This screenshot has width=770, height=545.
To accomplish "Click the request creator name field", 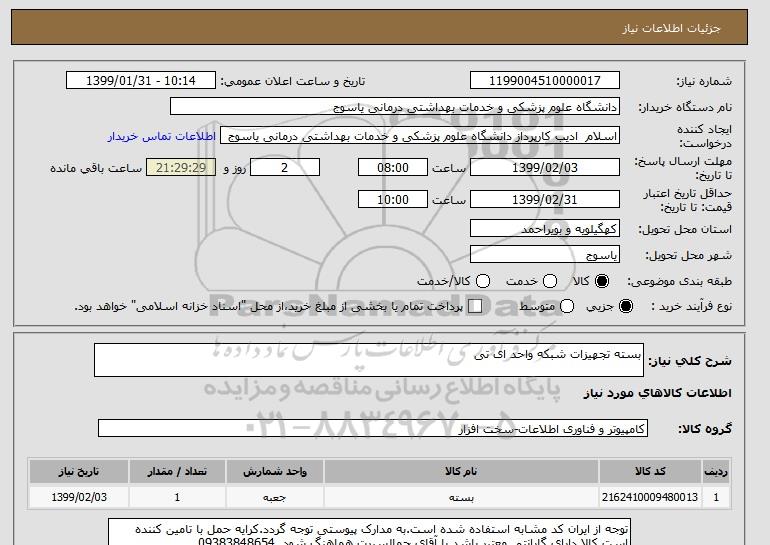I will point(420,136).
